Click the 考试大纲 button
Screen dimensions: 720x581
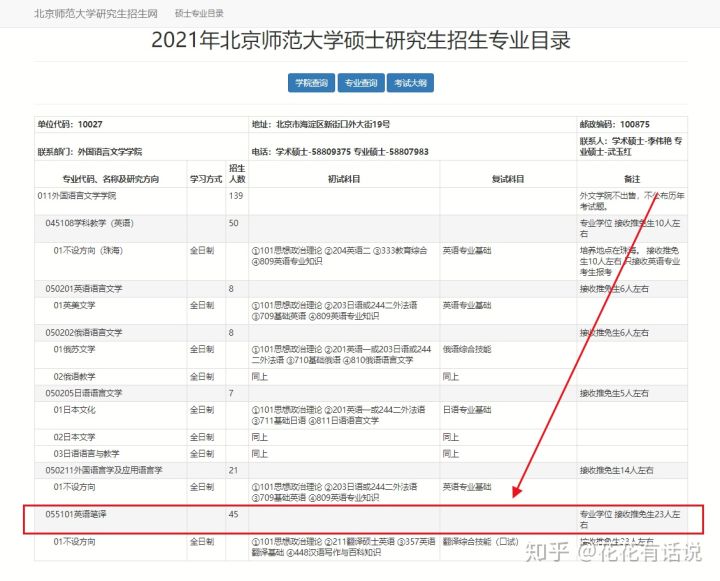tap(410, 83)
